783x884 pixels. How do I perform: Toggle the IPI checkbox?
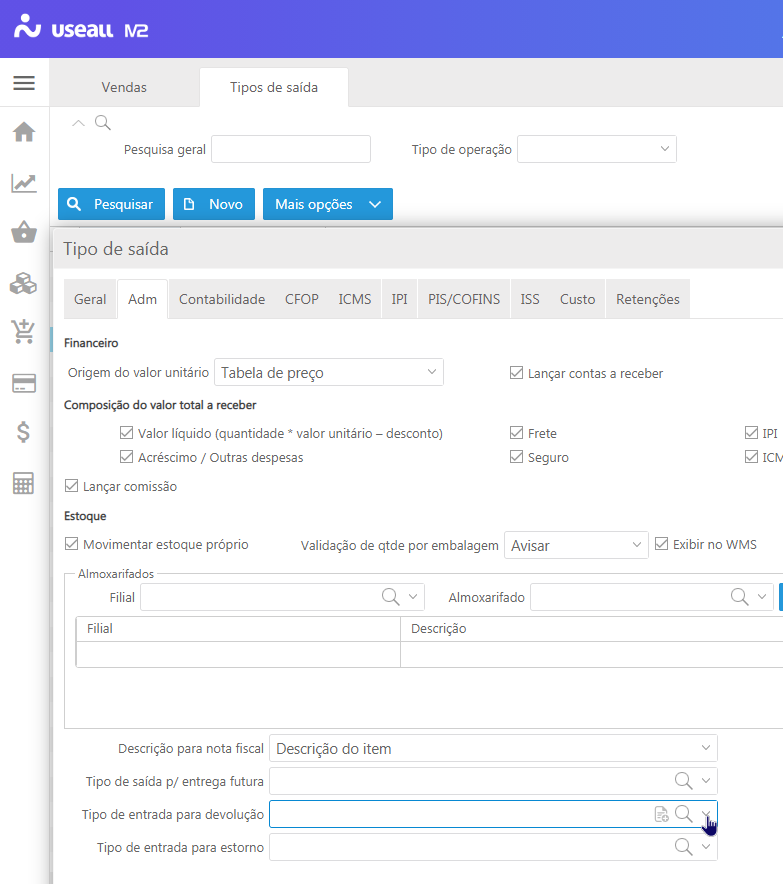[x=751, y=432]
